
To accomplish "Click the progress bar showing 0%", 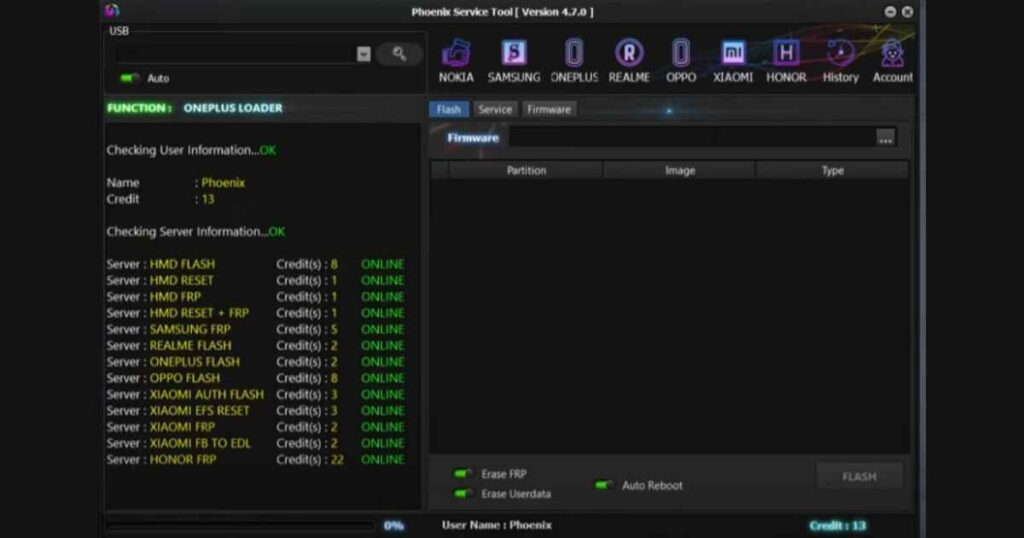I will click(240, 525).
